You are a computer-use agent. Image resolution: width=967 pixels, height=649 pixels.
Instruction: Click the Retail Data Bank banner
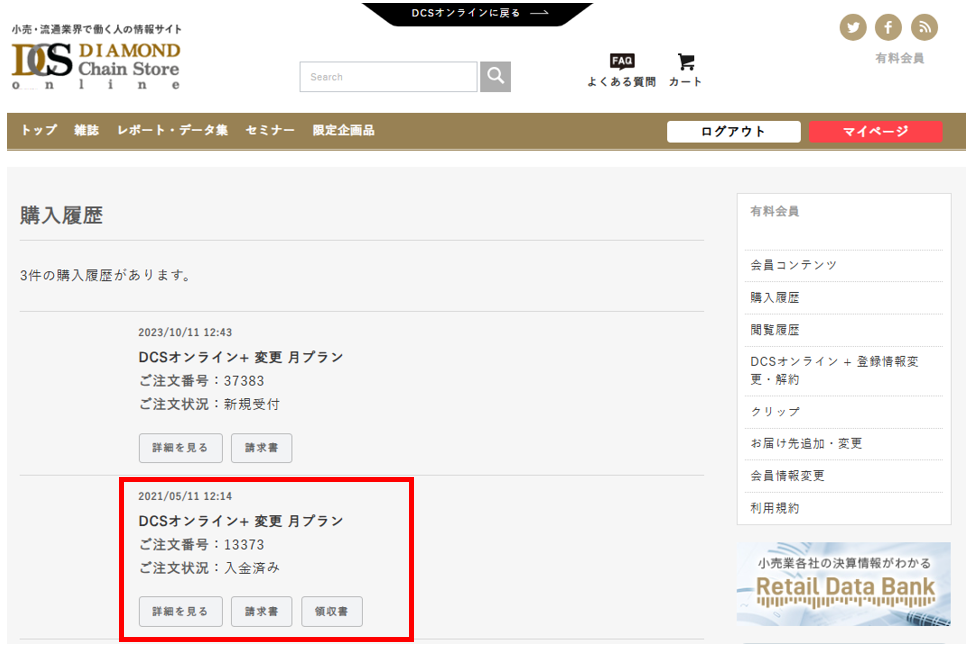(x=843, y=584)
